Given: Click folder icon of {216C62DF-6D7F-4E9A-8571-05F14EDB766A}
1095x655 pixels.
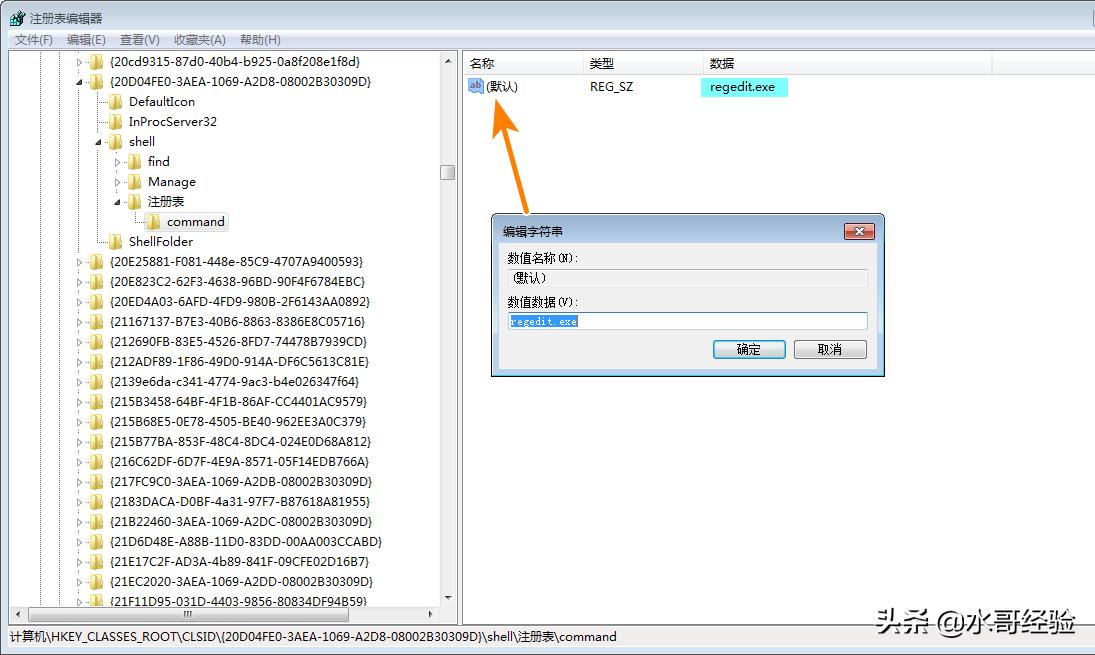Looking at the screenshot, I should (x=96, y=462).
